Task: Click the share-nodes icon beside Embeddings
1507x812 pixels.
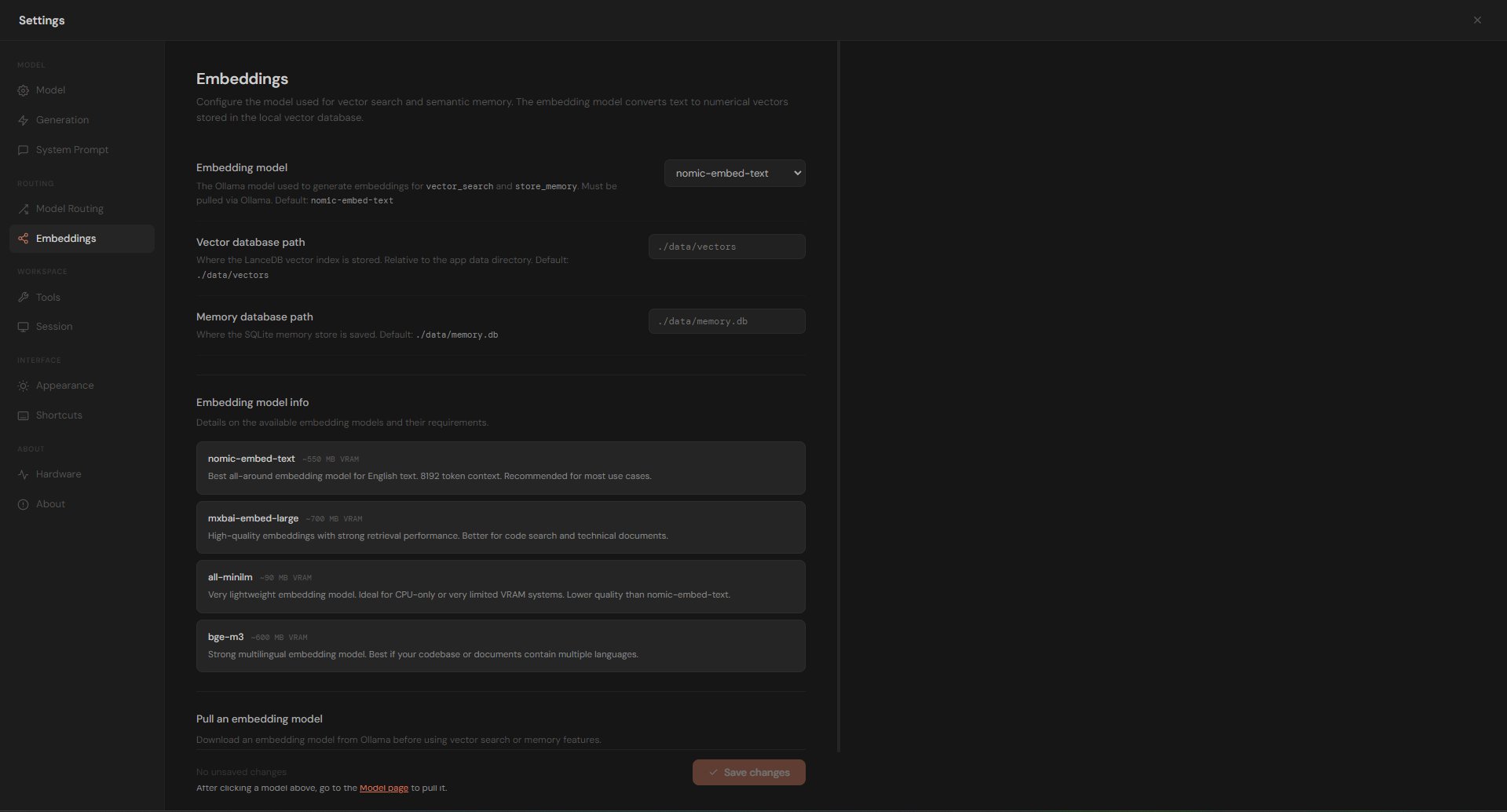Action: (x=24, y=239)
